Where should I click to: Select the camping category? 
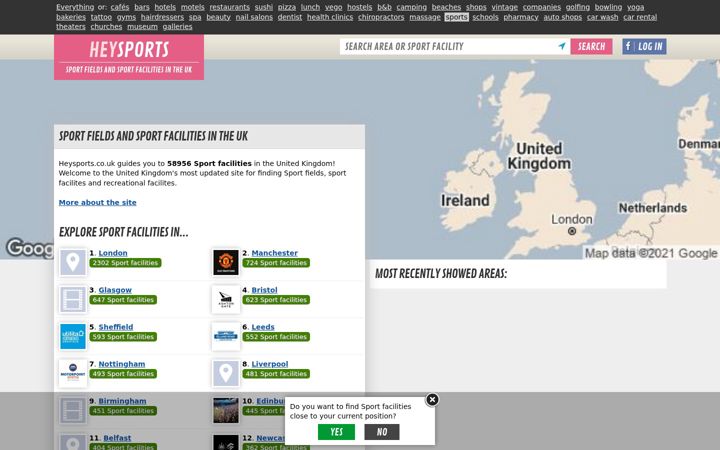click(x=411, y=7)
